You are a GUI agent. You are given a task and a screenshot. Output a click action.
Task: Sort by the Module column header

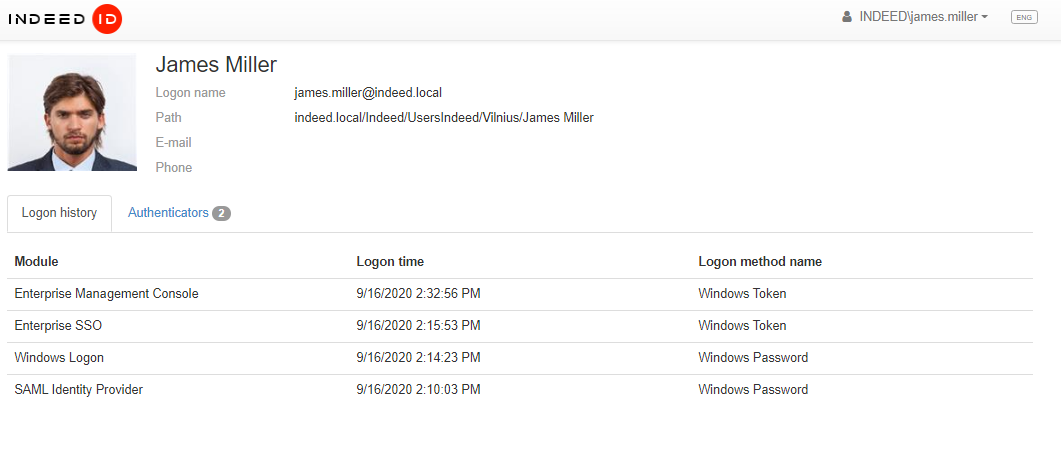tap(36, 262)
